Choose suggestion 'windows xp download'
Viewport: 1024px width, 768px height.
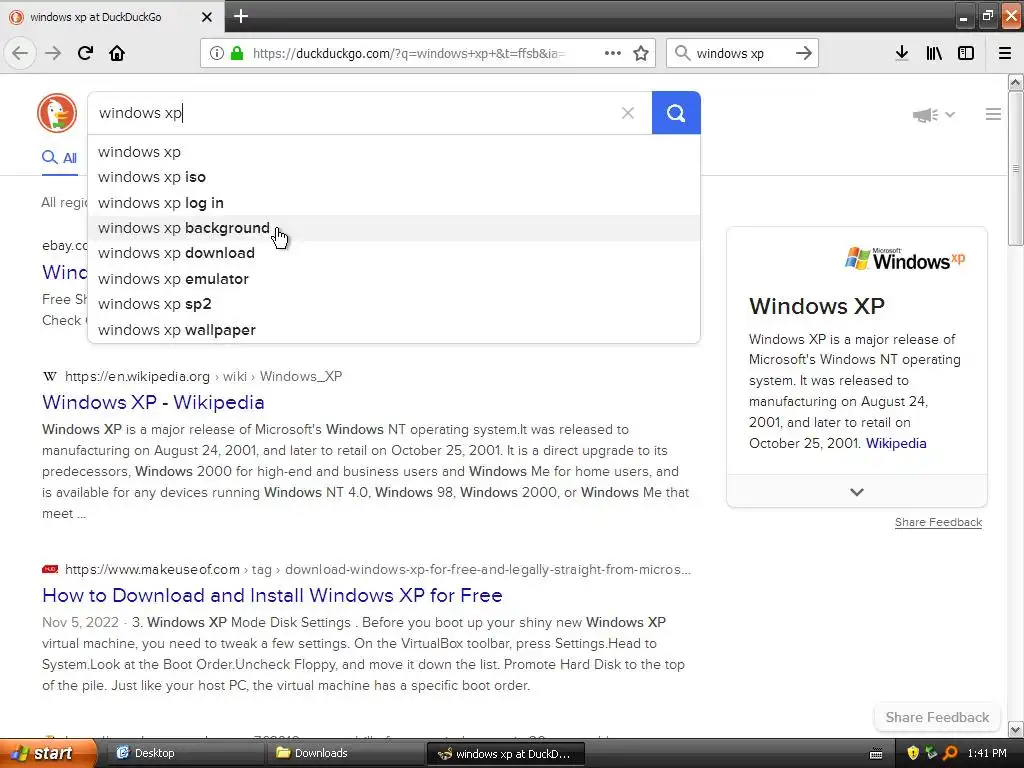[x=394, y=253]
